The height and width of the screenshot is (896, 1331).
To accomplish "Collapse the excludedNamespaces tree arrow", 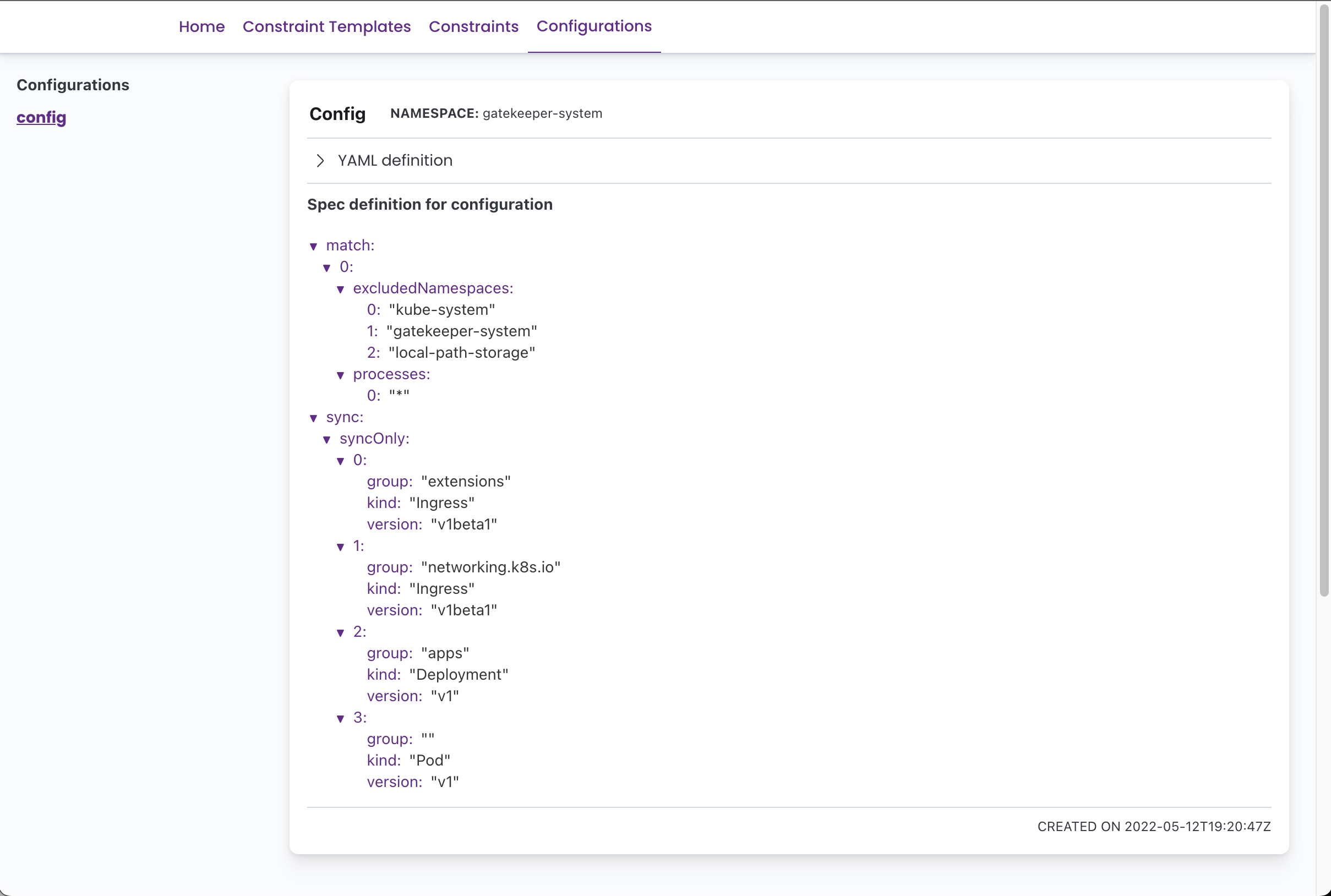I will coord(341,289).
